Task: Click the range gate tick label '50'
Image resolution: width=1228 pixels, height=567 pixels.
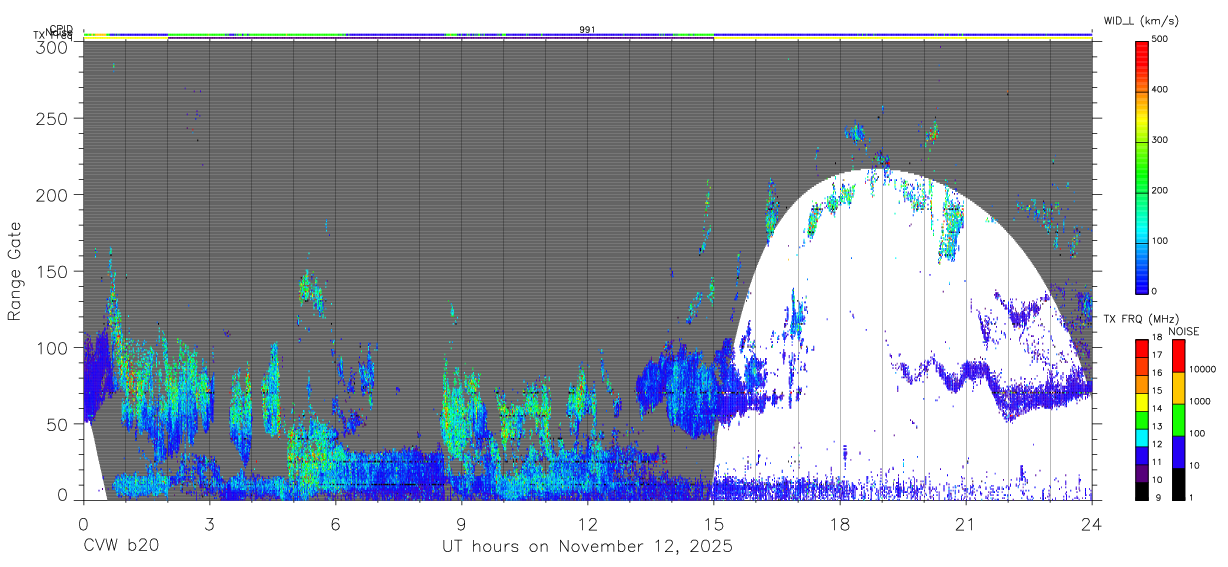Action: (x=58, y=424)
